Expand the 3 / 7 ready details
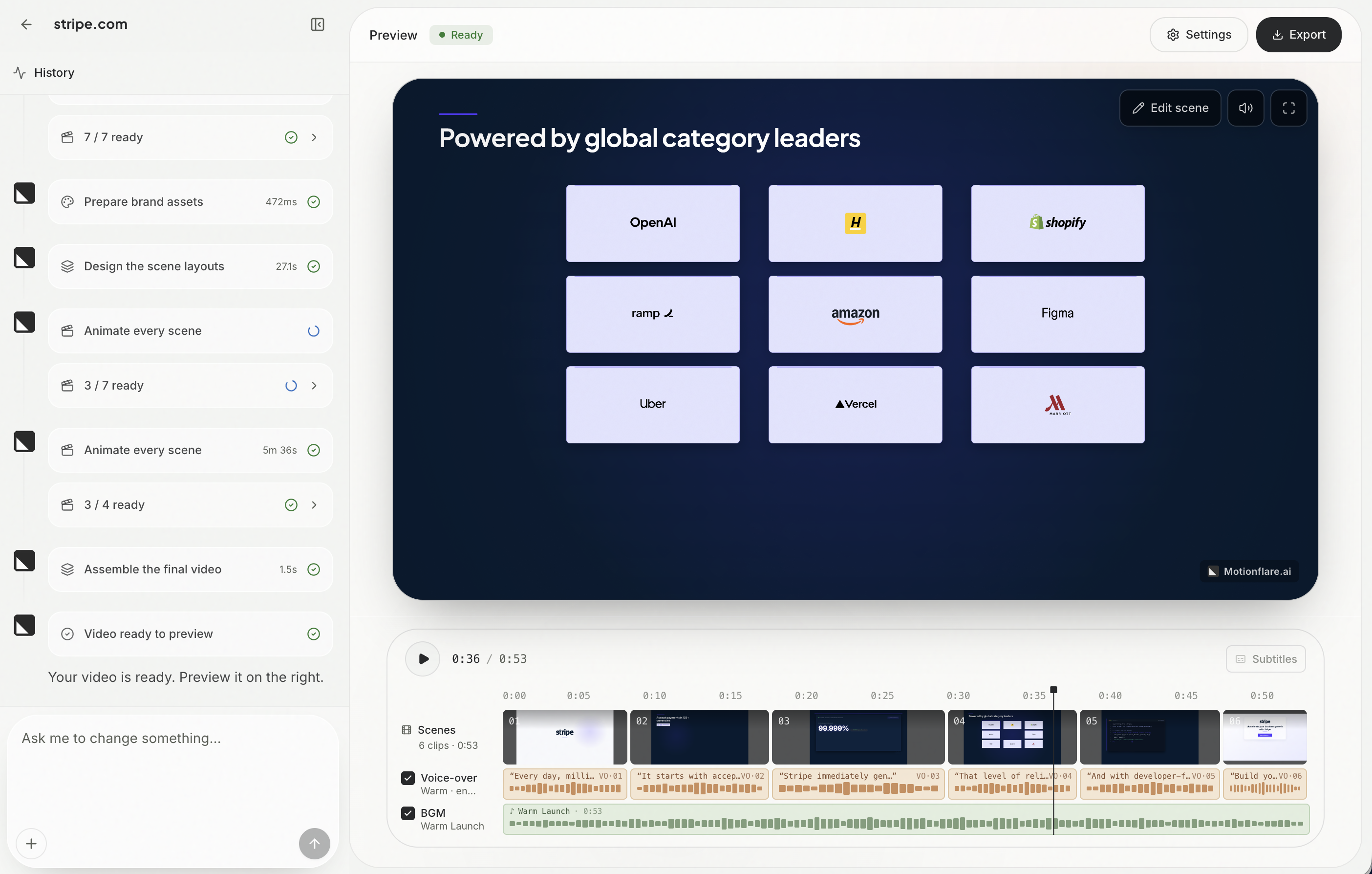This screenshot has width=1372, height=874. [314, 386]
